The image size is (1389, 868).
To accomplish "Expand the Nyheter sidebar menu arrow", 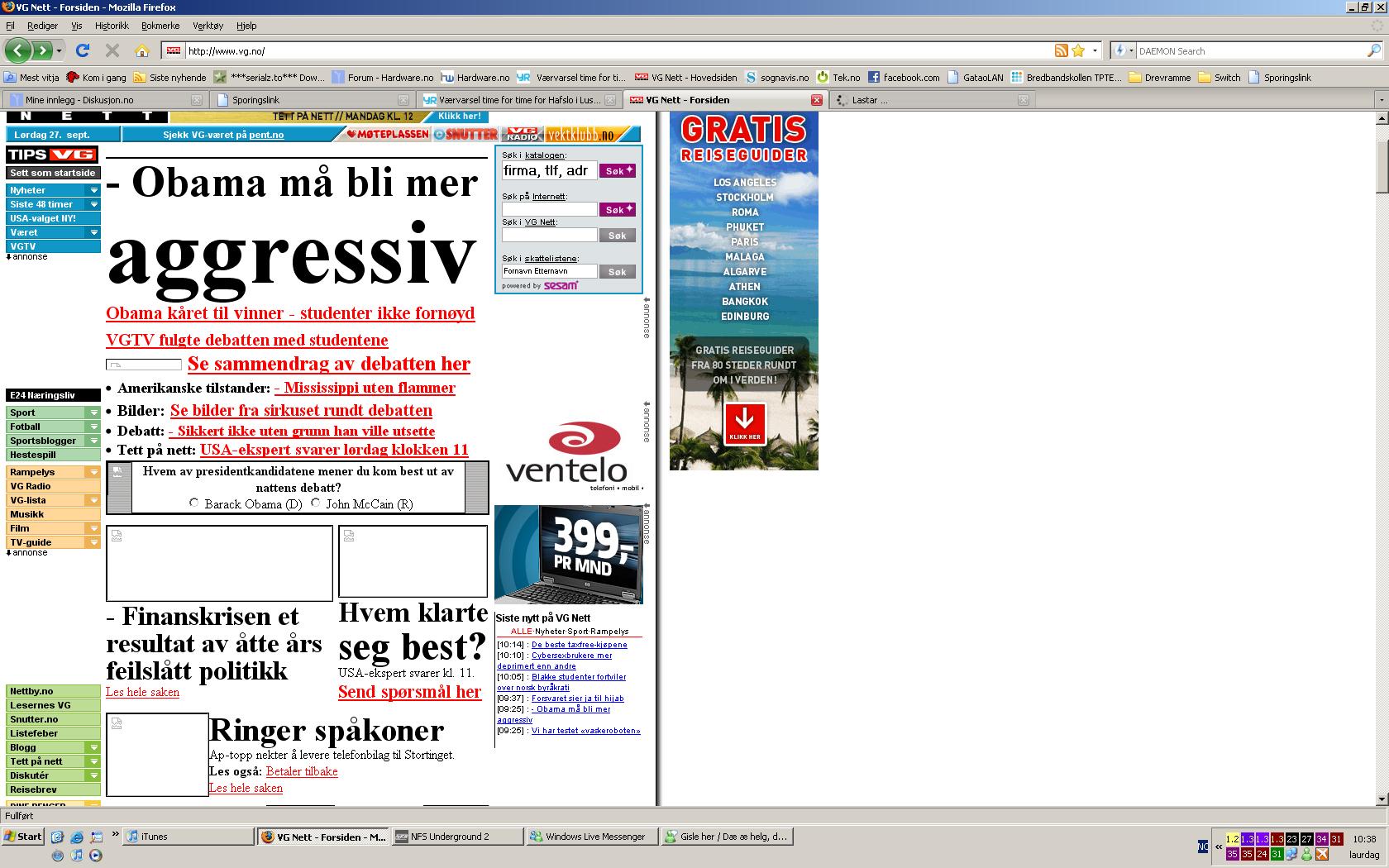I will [94, 190].
